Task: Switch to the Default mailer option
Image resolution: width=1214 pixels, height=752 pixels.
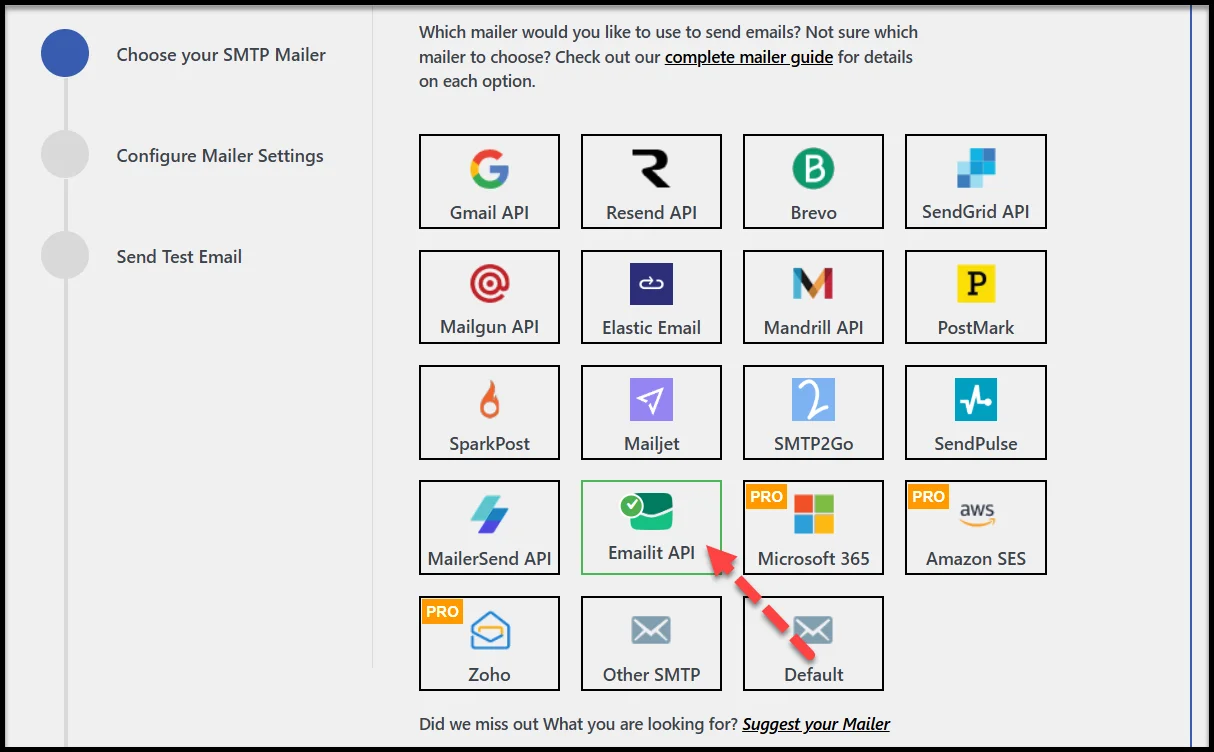Action: click(813, 643)
